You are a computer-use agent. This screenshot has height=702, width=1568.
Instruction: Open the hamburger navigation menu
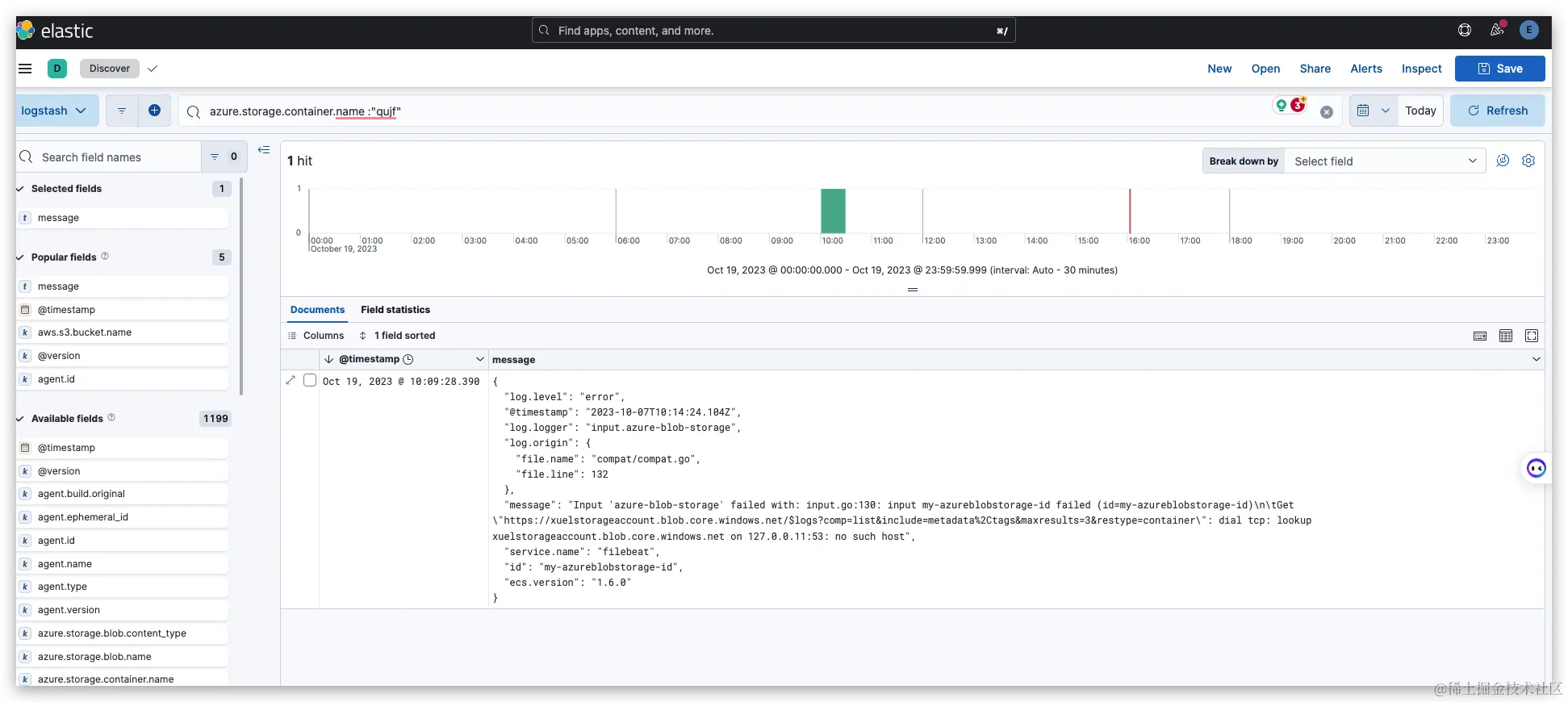click(25, 69)
